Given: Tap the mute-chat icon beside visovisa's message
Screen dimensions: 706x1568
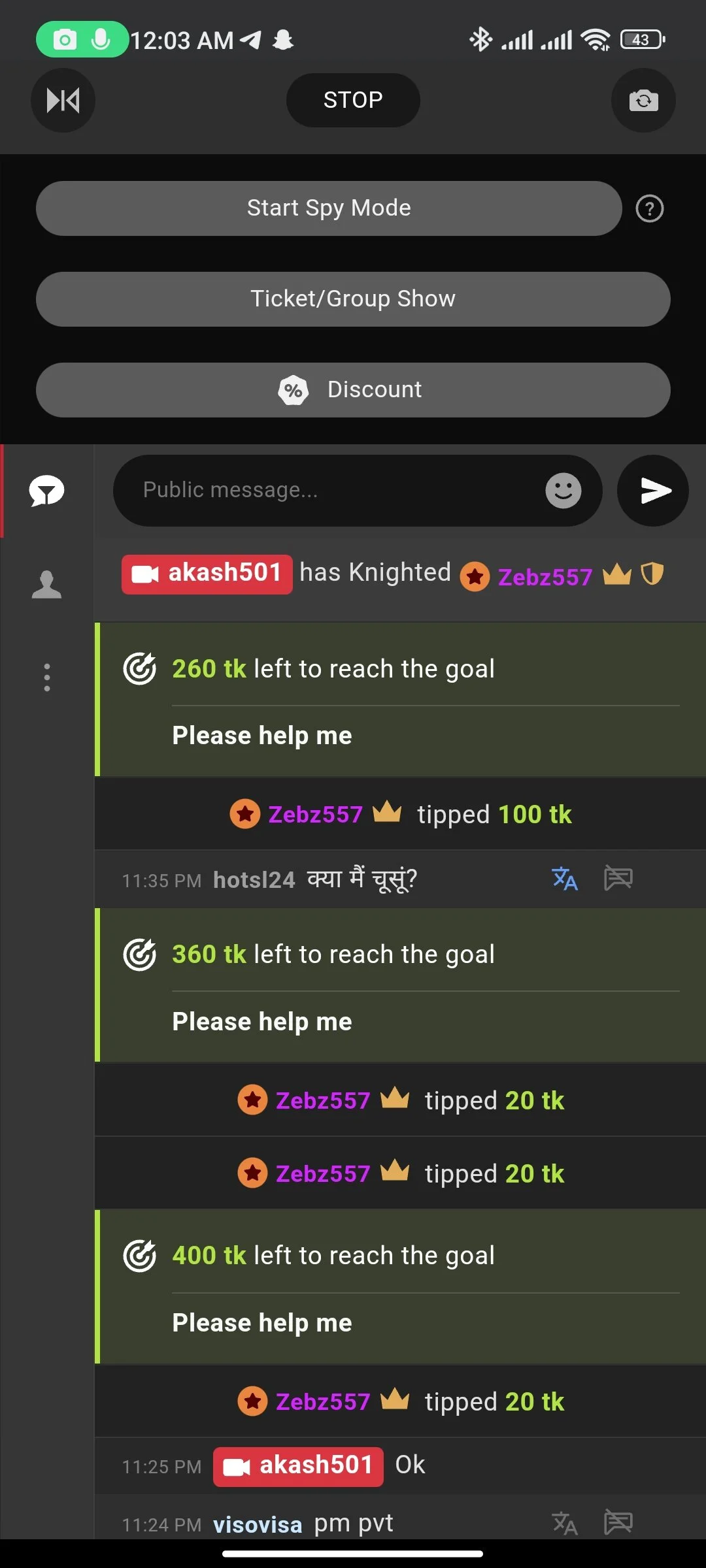Looking at the screenshot, I should pyautogui.click(x=618, y=1522).
